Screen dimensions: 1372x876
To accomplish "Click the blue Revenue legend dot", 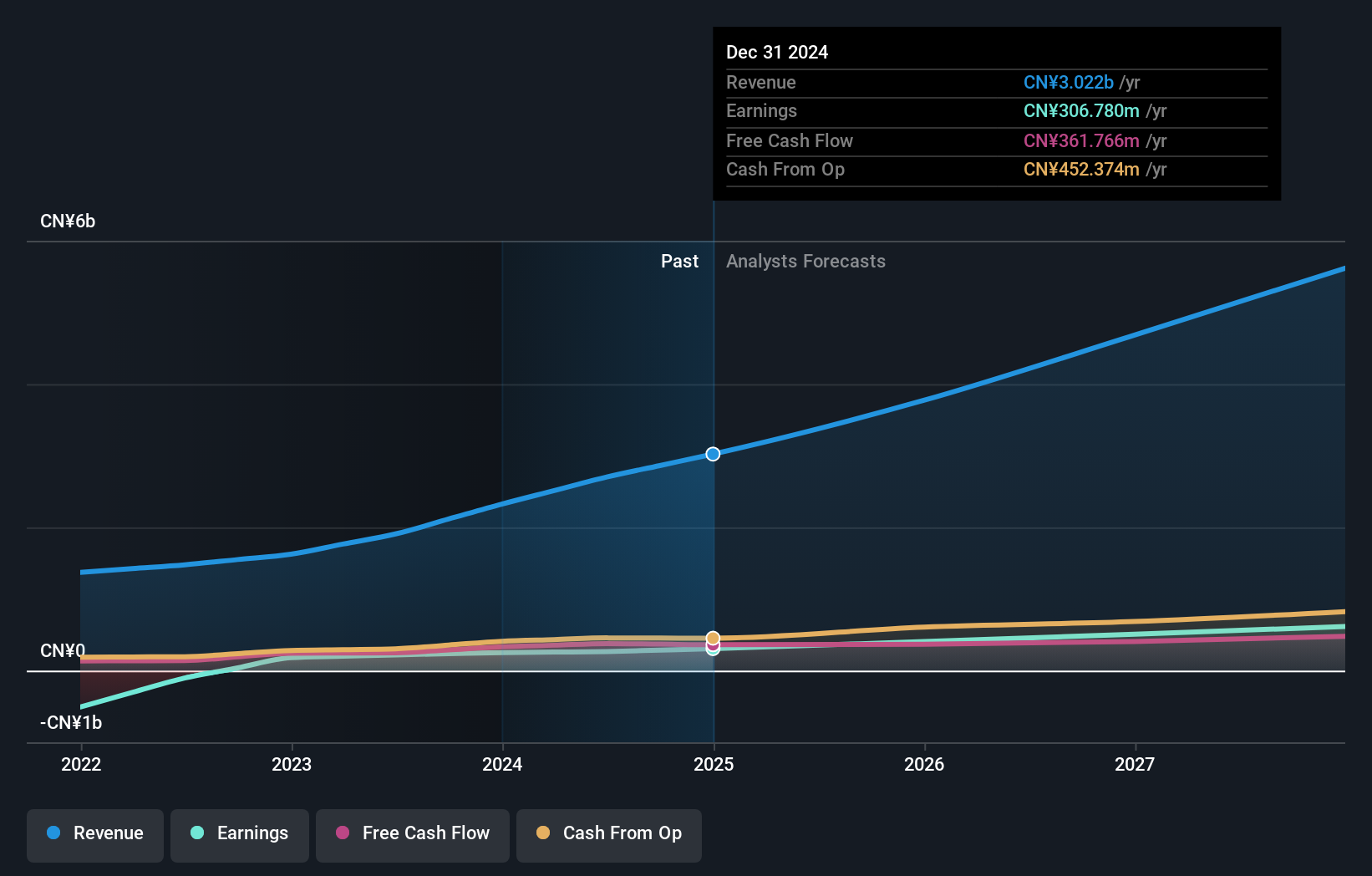I will pos(53,833).
